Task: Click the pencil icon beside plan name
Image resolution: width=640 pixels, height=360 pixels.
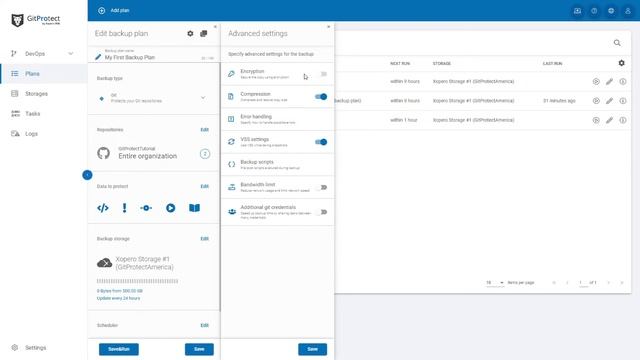Action: (98, 57)
